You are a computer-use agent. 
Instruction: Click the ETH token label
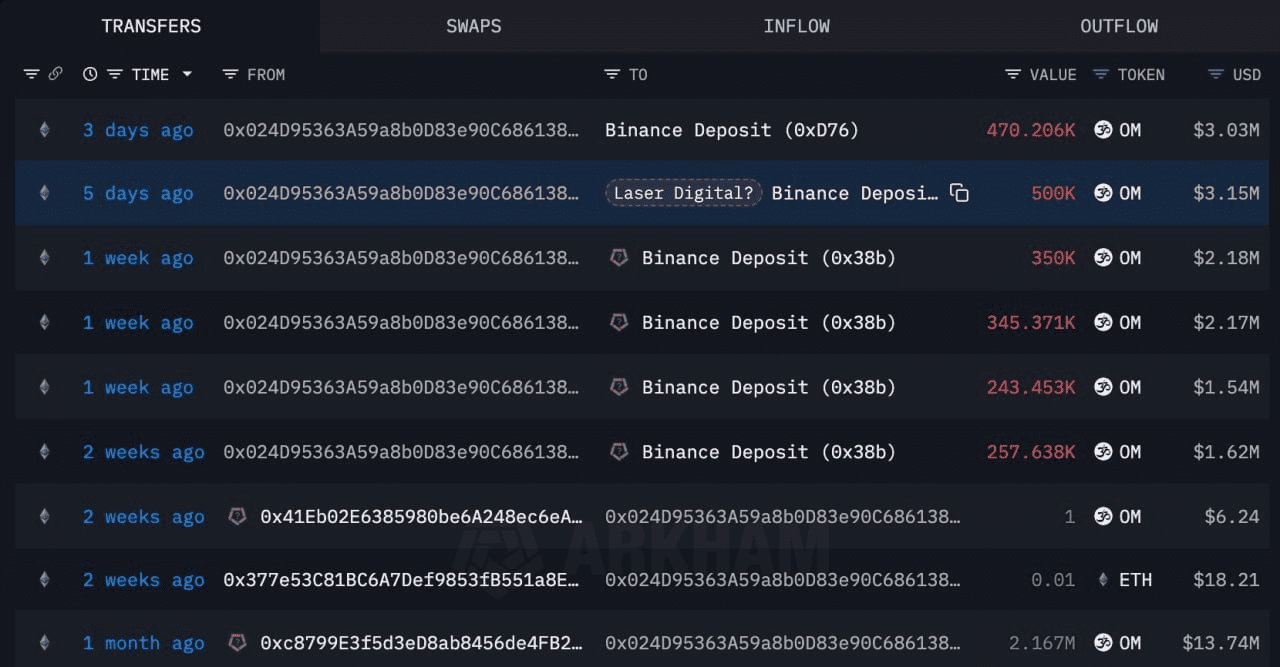(x=1135, y=580)
